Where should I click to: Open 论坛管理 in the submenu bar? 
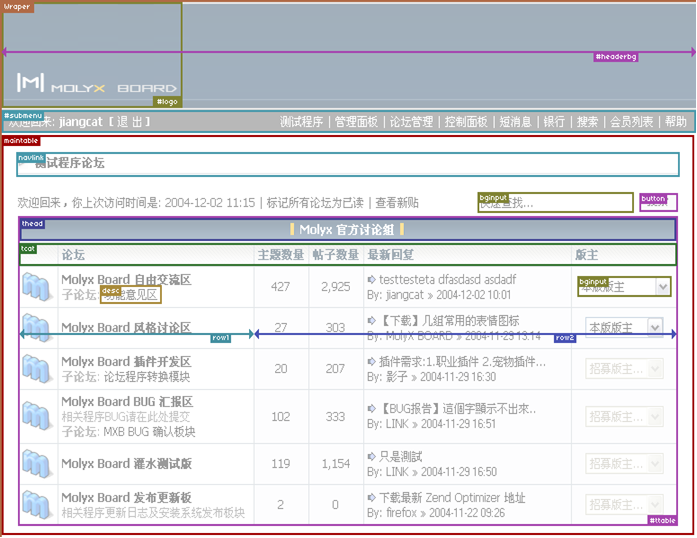411,122
